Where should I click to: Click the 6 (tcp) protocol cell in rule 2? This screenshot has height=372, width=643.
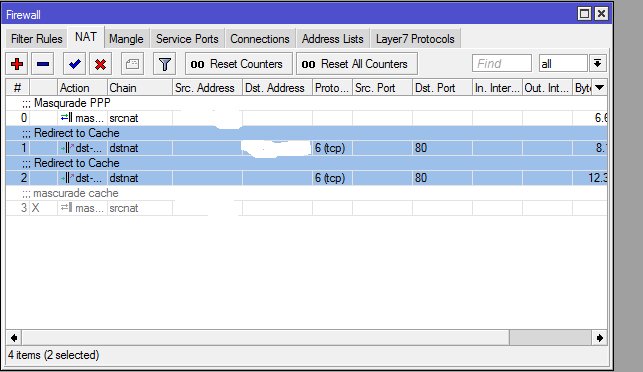(332, 178)
